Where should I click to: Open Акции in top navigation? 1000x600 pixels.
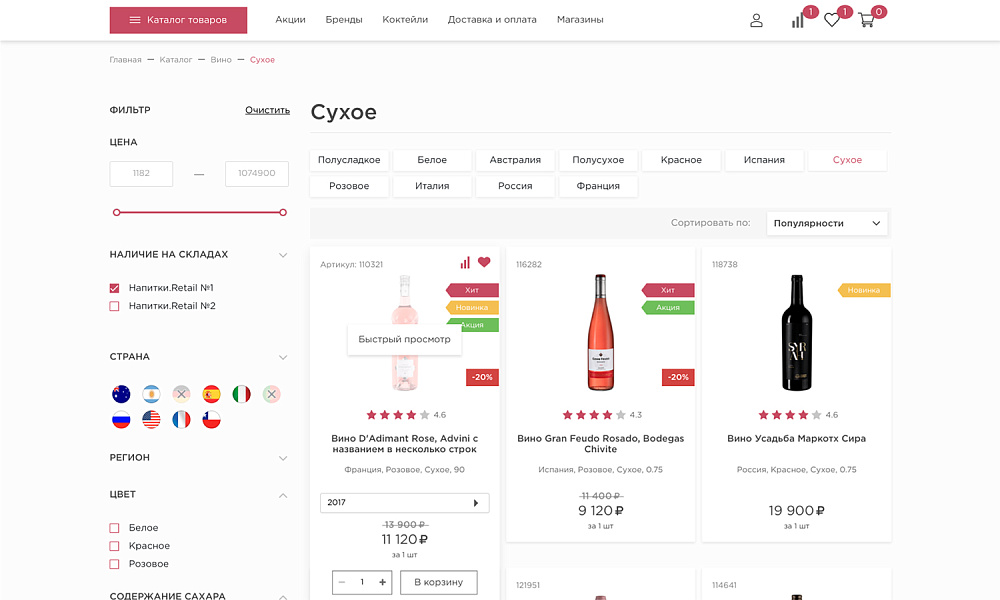click(x=290, y=20)
